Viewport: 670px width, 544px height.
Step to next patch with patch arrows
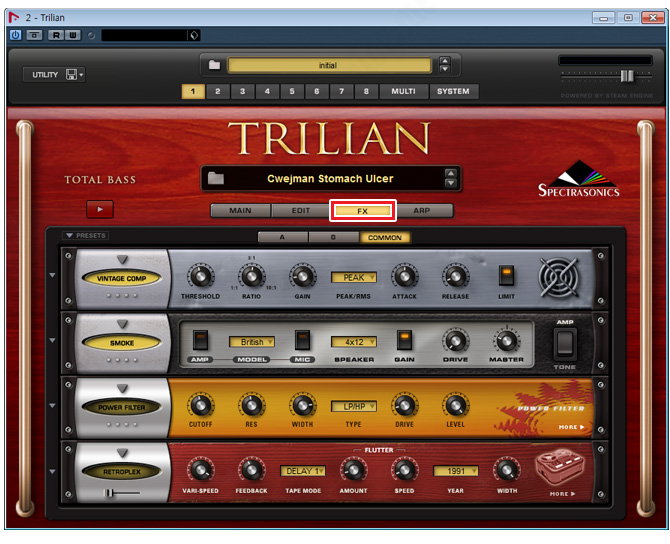(x=450, y=183)
